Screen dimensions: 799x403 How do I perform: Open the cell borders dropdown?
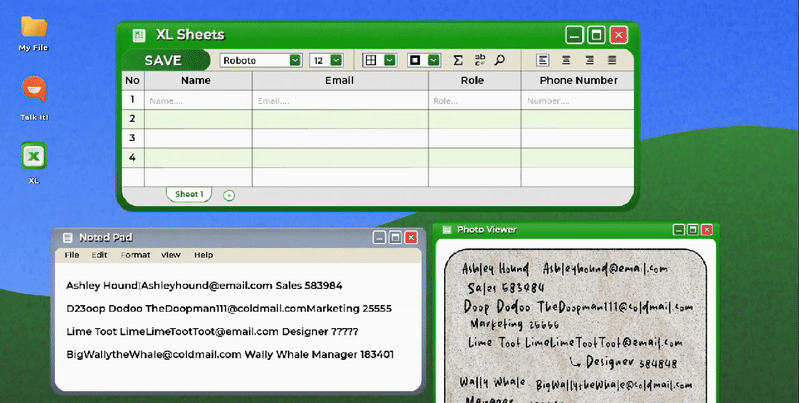click(390, 60)
